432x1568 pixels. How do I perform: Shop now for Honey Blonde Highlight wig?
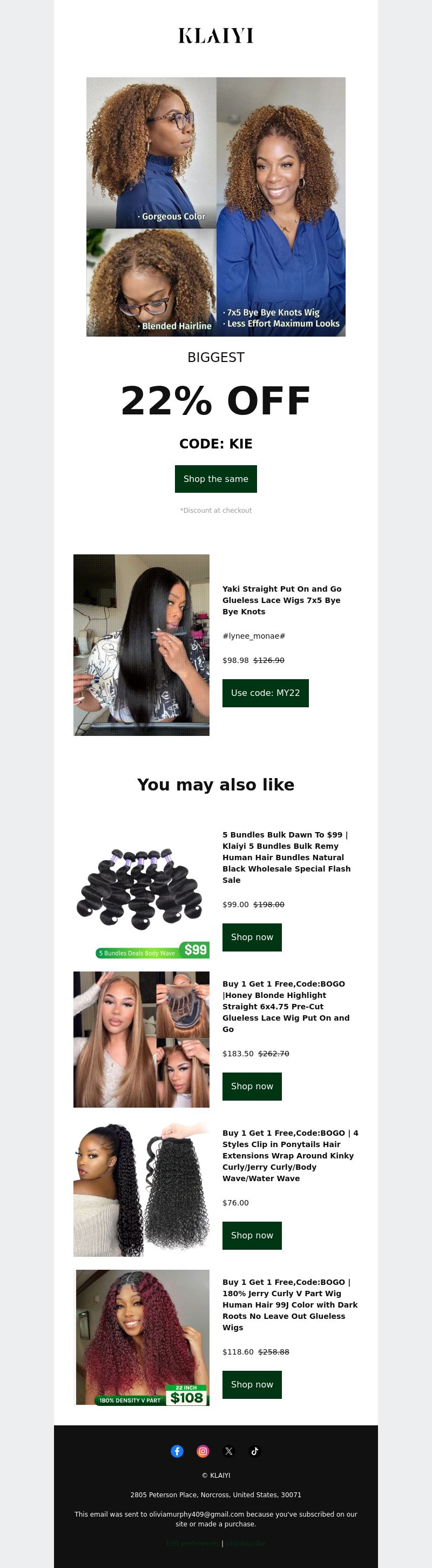pos(252,1086)
